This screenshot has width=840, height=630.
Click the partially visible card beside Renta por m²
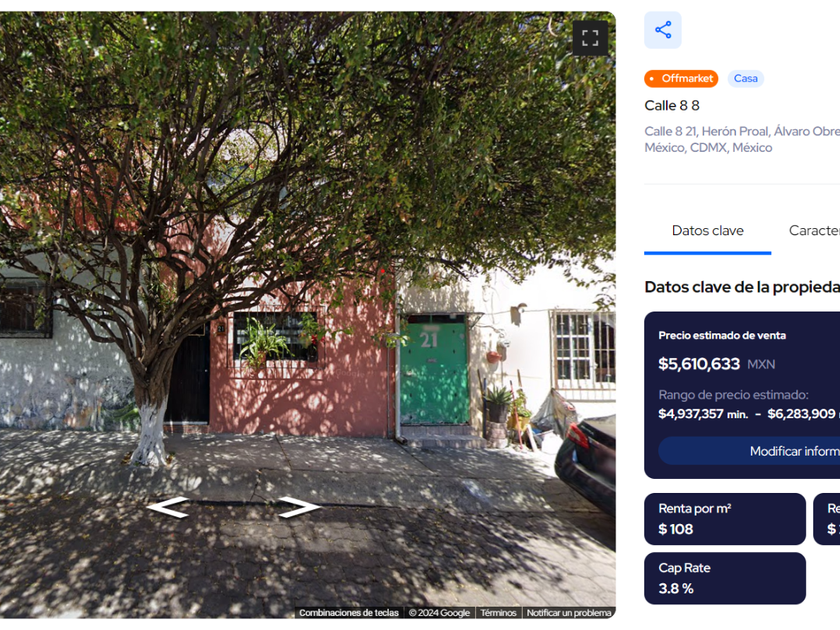pos(827,519)
